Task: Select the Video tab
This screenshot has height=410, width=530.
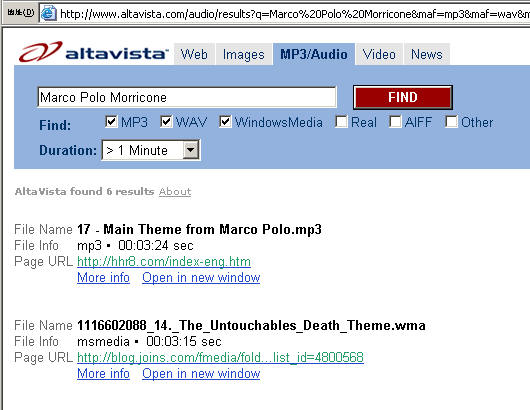Action: 379,54
